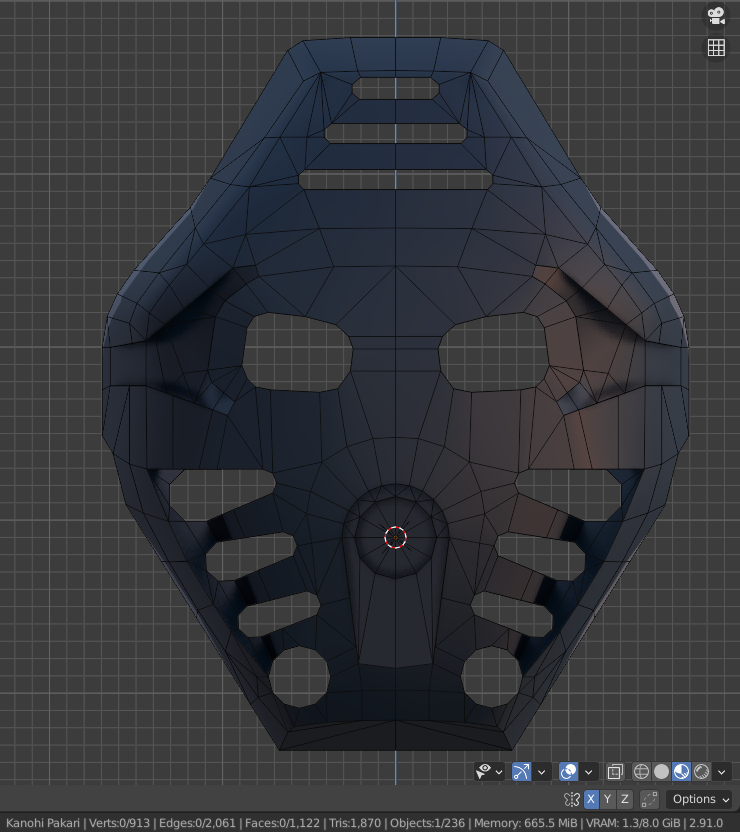Toggle X-Ray mode icon
This screenshot has width=740, height=832.
click(x=615, y=772)
